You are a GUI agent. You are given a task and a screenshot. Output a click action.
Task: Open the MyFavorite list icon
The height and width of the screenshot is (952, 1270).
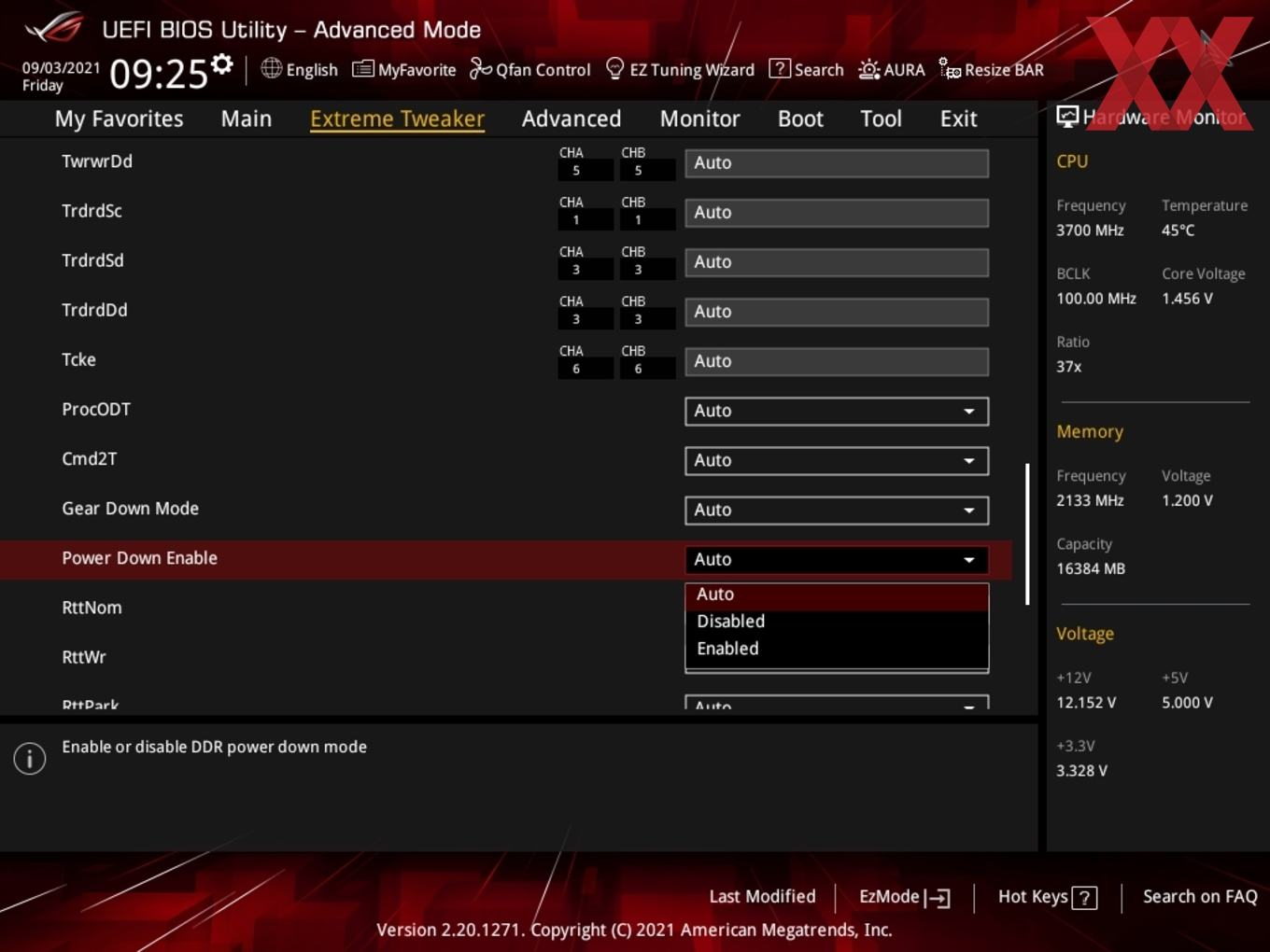click(x=362, y=69)
